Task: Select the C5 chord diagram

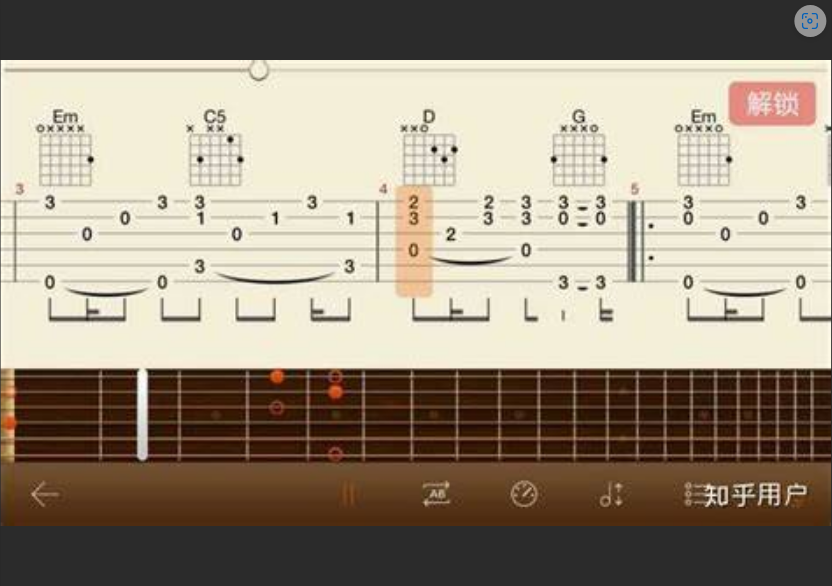Action: [215, 148]
